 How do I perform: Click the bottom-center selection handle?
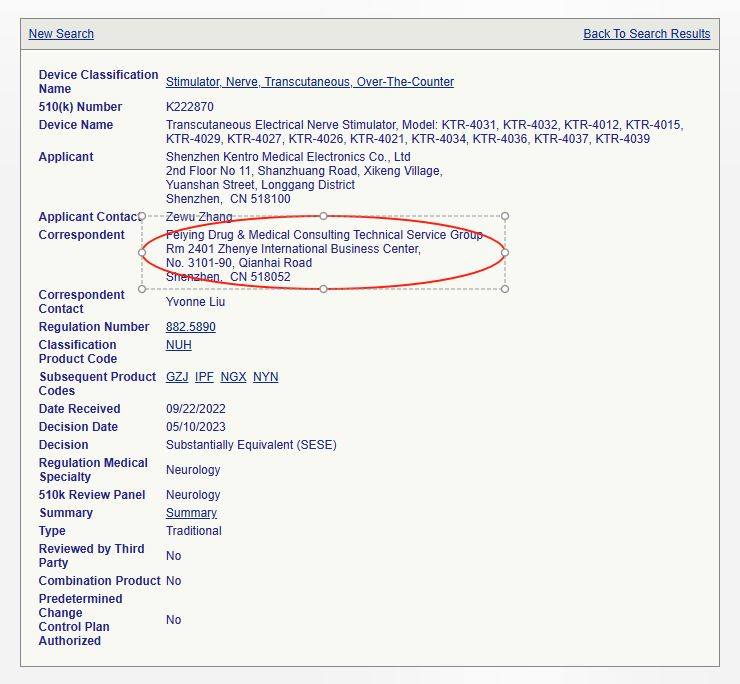click(x=323, y=289)
